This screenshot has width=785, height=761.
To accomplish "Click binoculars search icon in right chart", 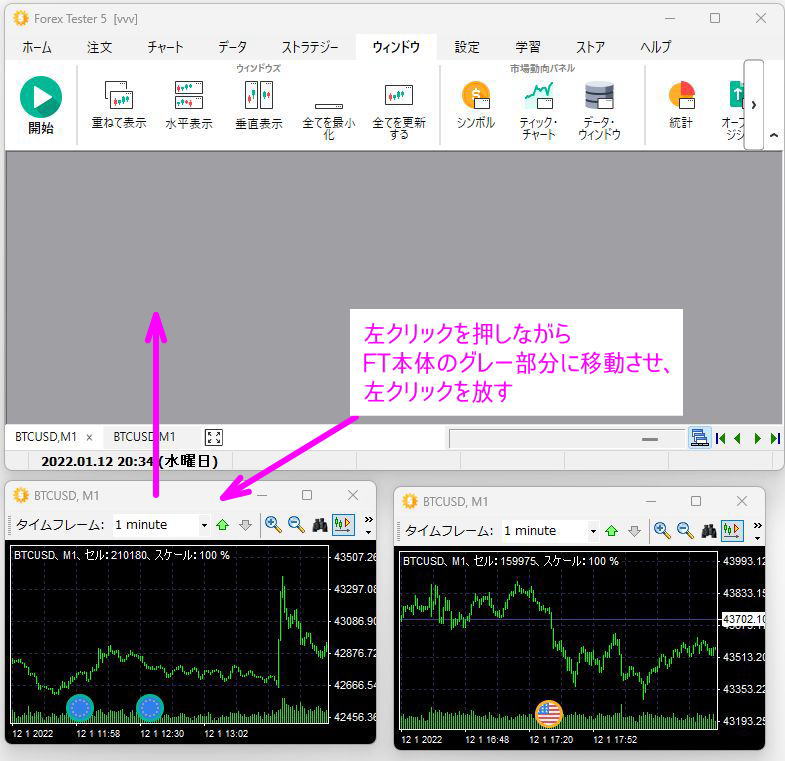I will [x=709, y=531].
